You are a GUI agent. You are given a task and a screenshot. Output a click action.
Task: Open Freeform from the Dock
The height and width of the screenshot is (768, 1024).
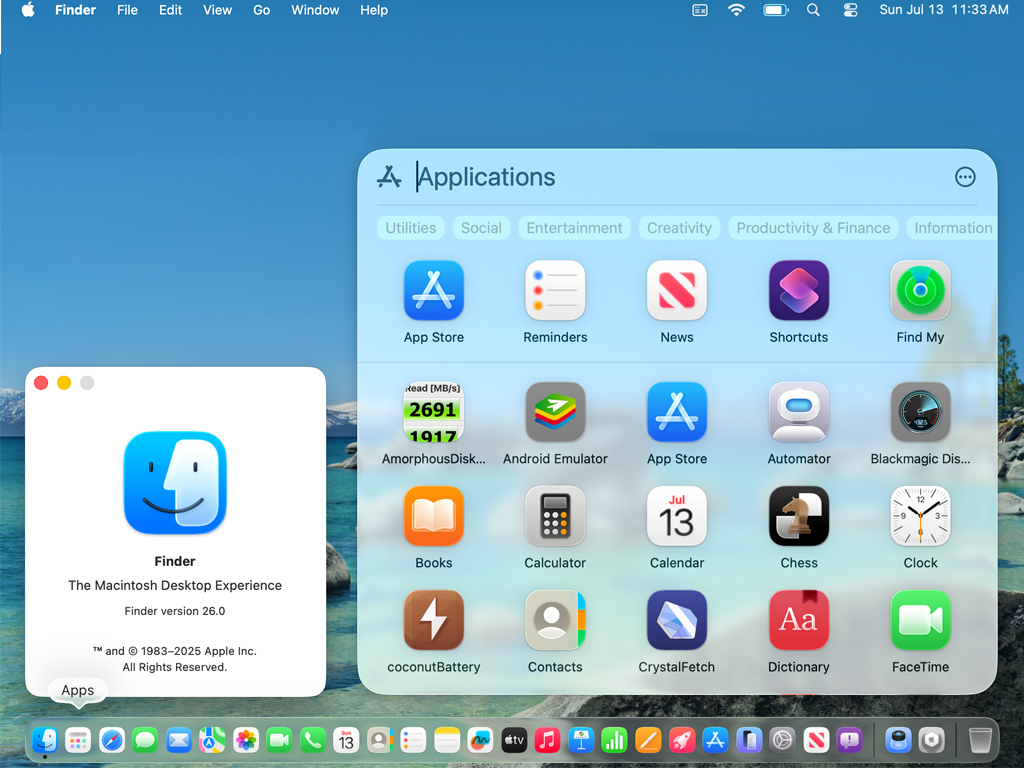coord(480,740)
